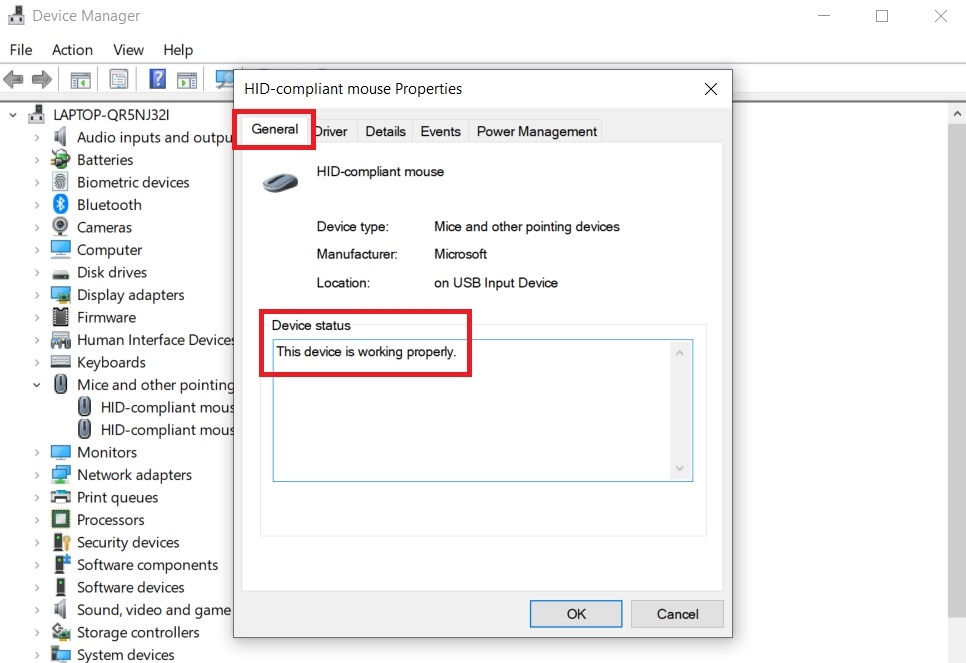Image resolution: width=966 pixels, height=663 pixels.
Task: Click the show/hide console tree toolbar icon
Action: coord(81,79)
